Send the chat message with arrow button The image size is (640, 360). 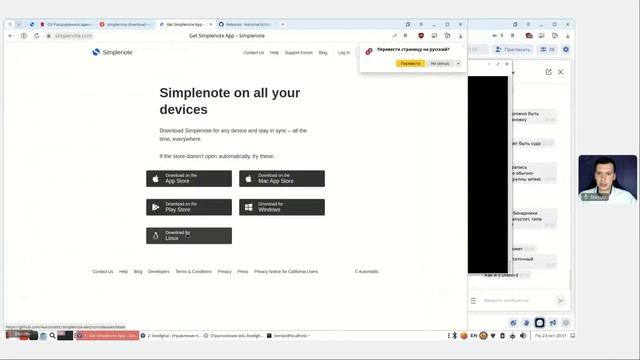(560, 300)
